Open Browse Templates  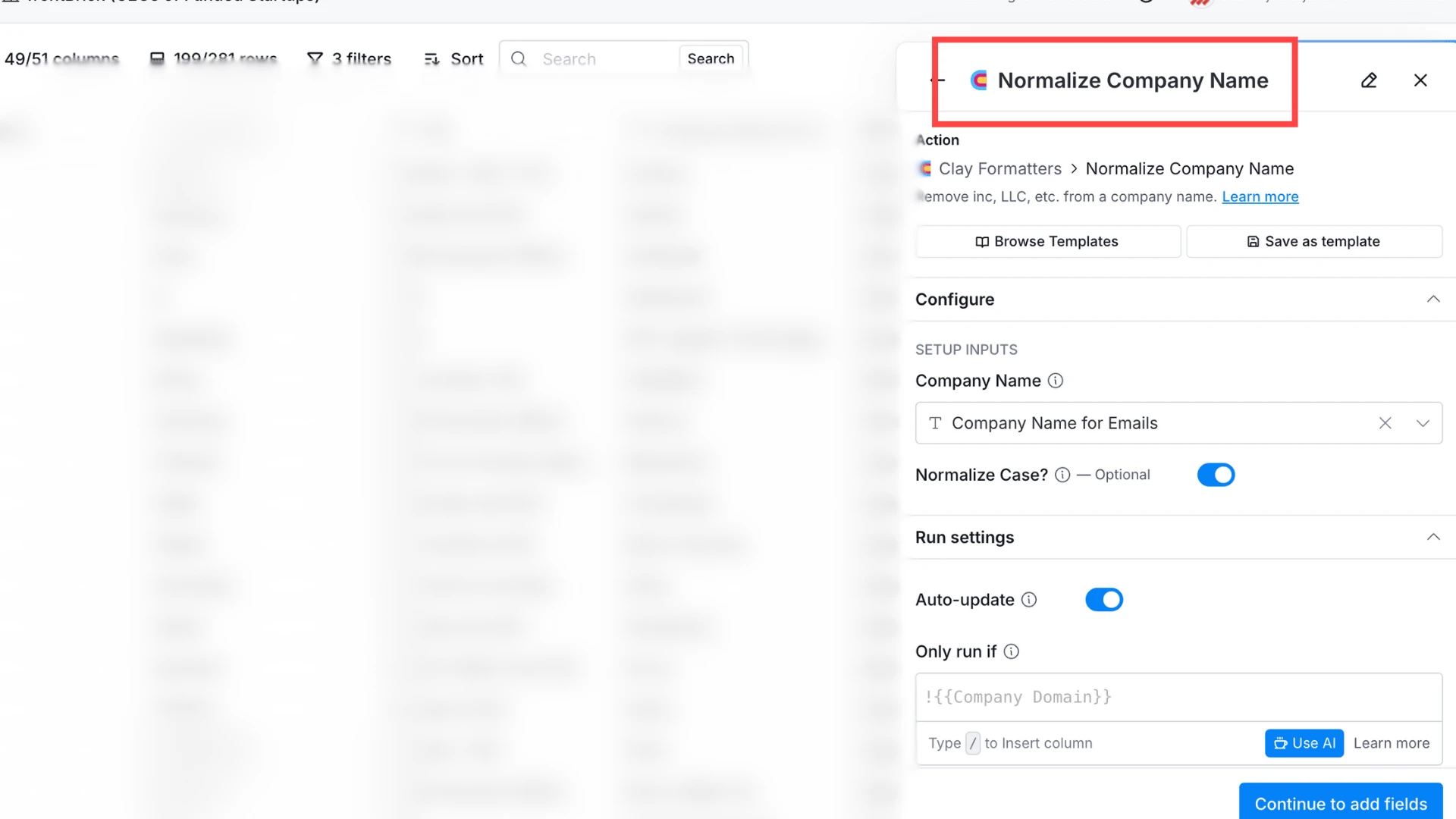1046,241
